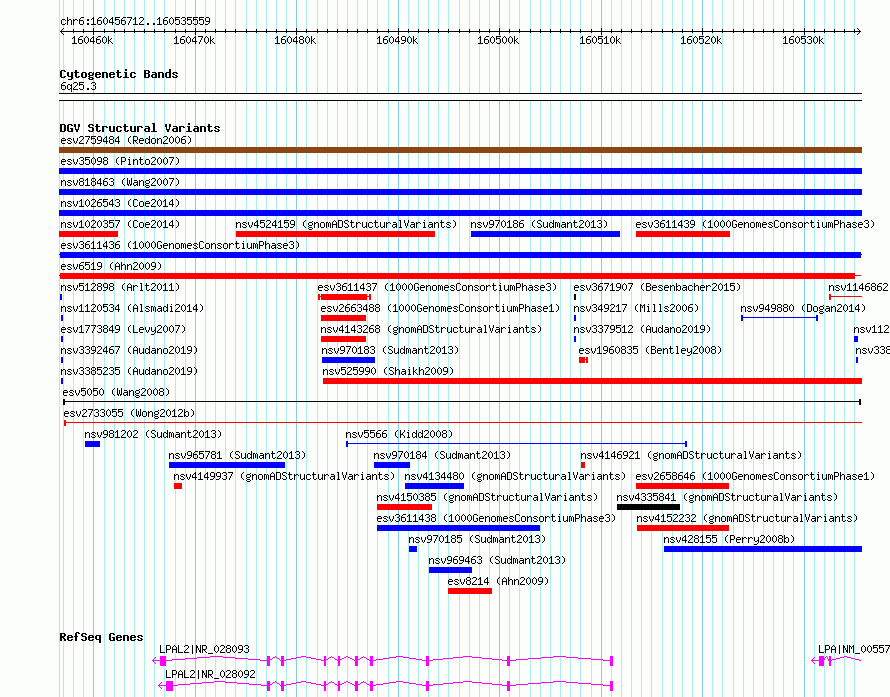Select the RefSeq Genes track heading
The width and height of the screenshot is (890, 697).
(101, 637)
